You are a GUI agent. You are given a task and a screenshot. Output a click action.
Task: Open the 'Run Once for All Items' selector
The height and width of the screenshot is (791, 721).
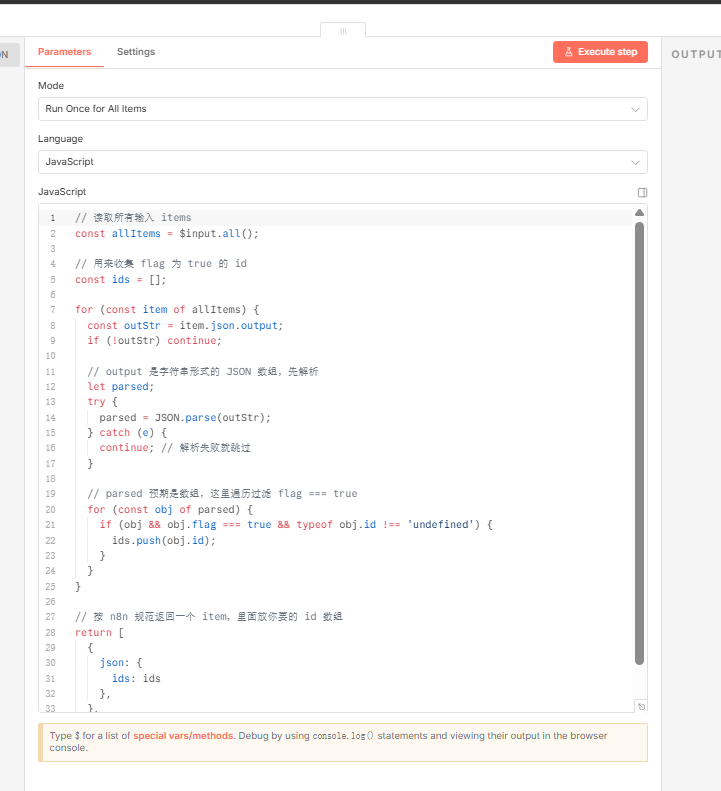[x=330, y=109]
